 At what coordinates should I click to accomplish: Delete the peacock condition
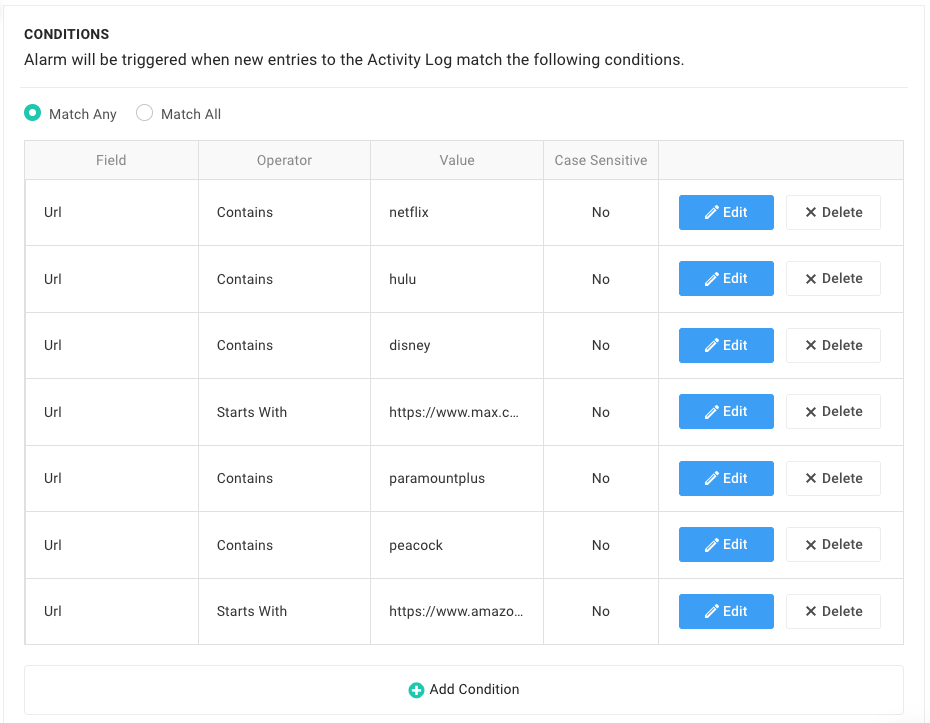pos(833,544)
